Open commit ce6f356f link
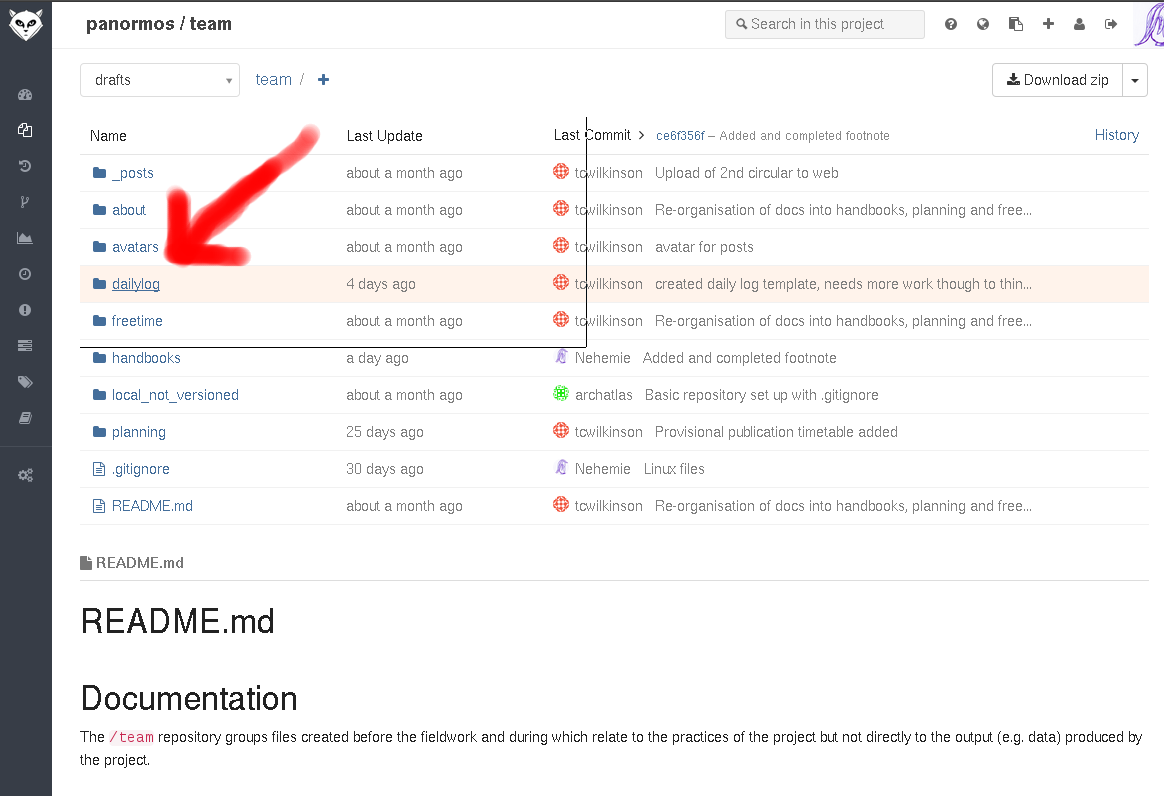The image size is (1164, 796). [x=680, y=136]
